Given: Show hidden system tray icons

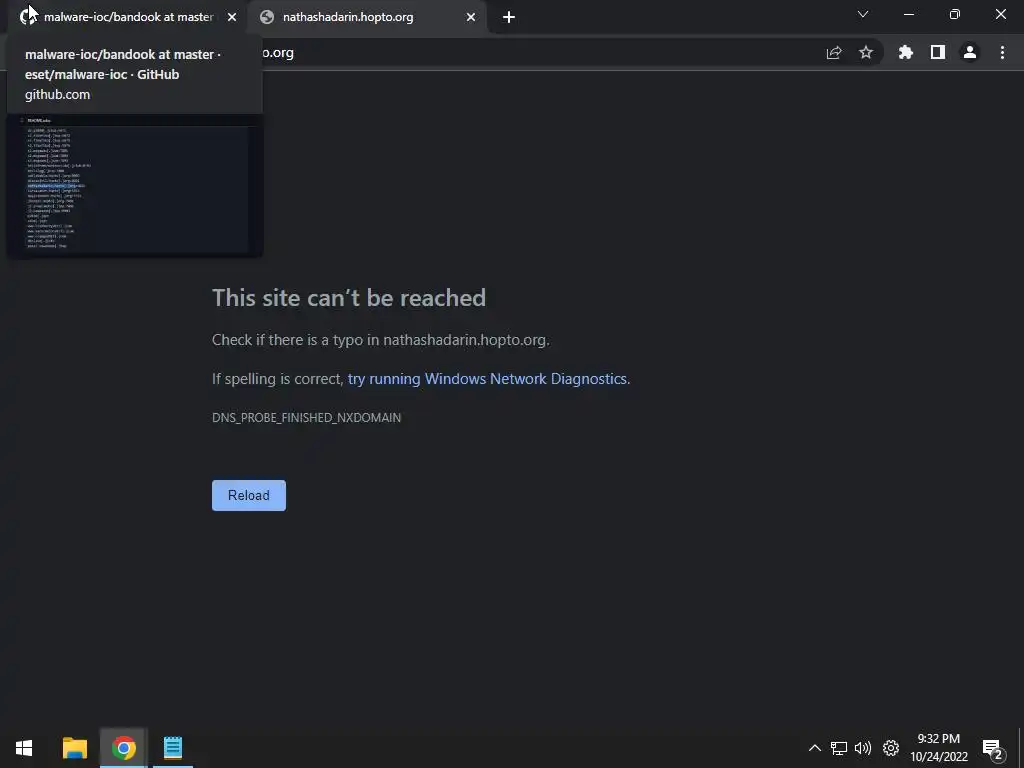Looking at the screenshot, I should click(814, 748).
